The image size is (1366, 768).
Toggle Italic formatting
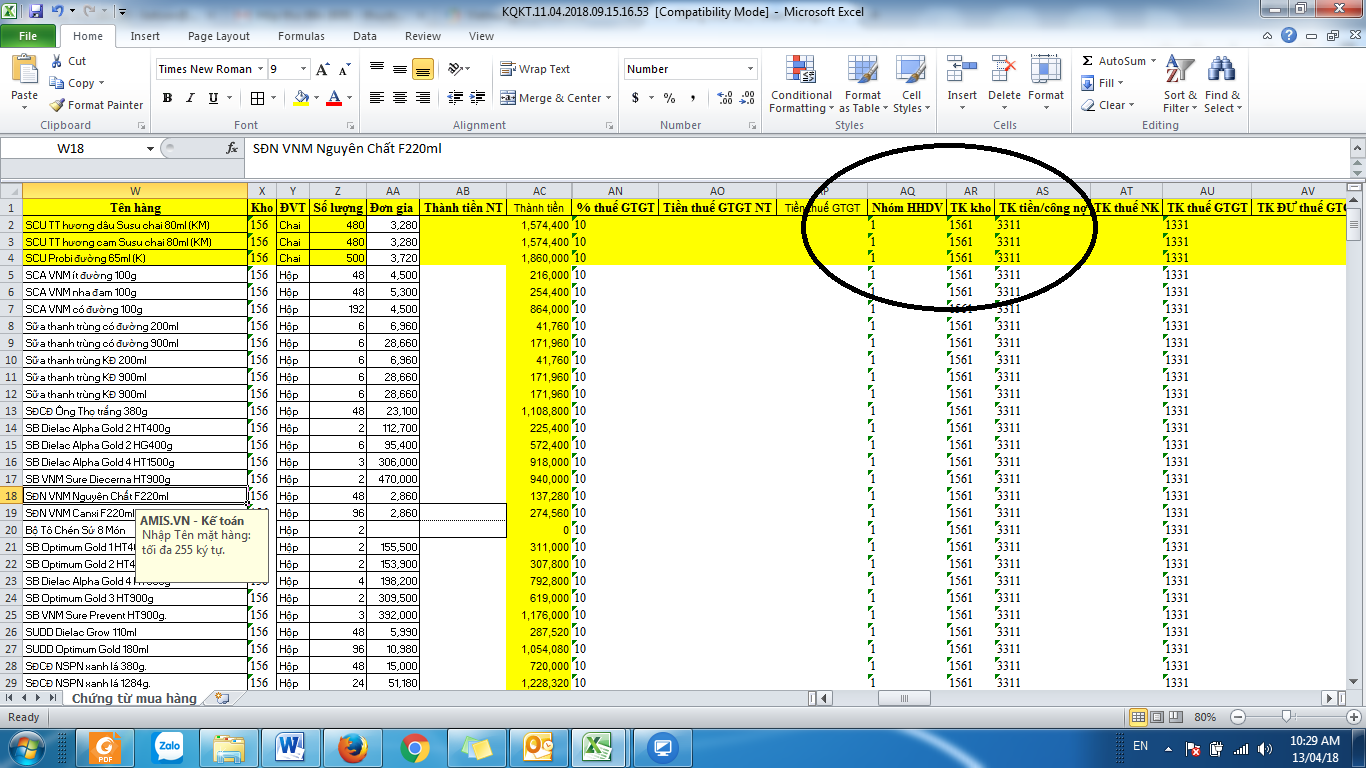(190, 98)
